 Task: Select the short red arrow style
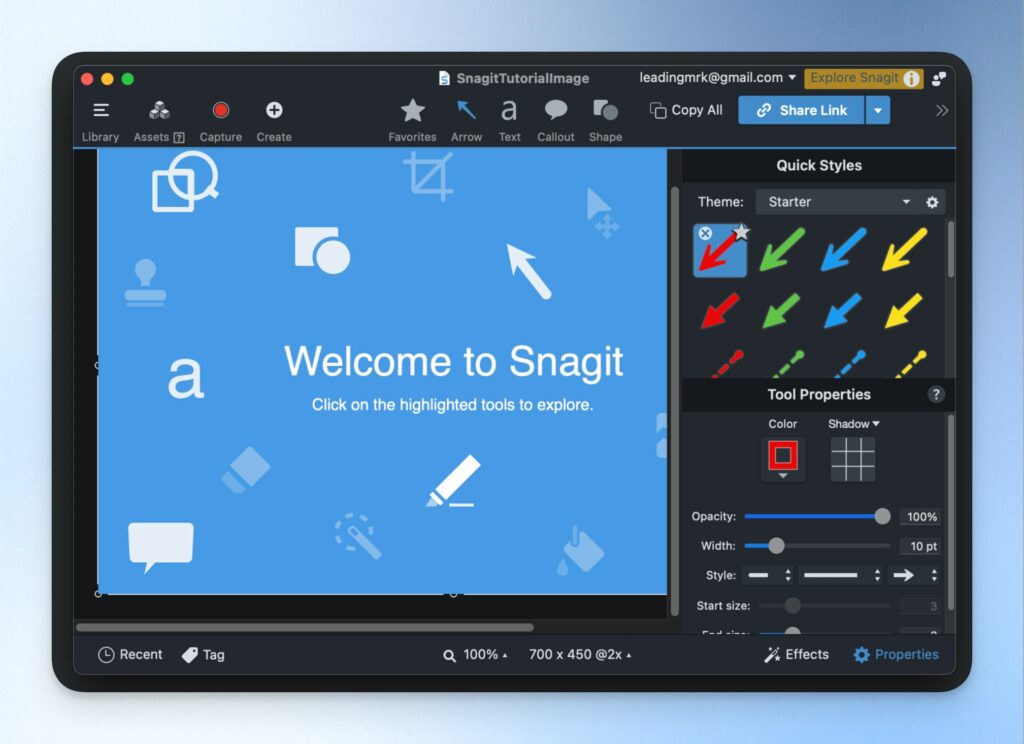coord(720,310)
